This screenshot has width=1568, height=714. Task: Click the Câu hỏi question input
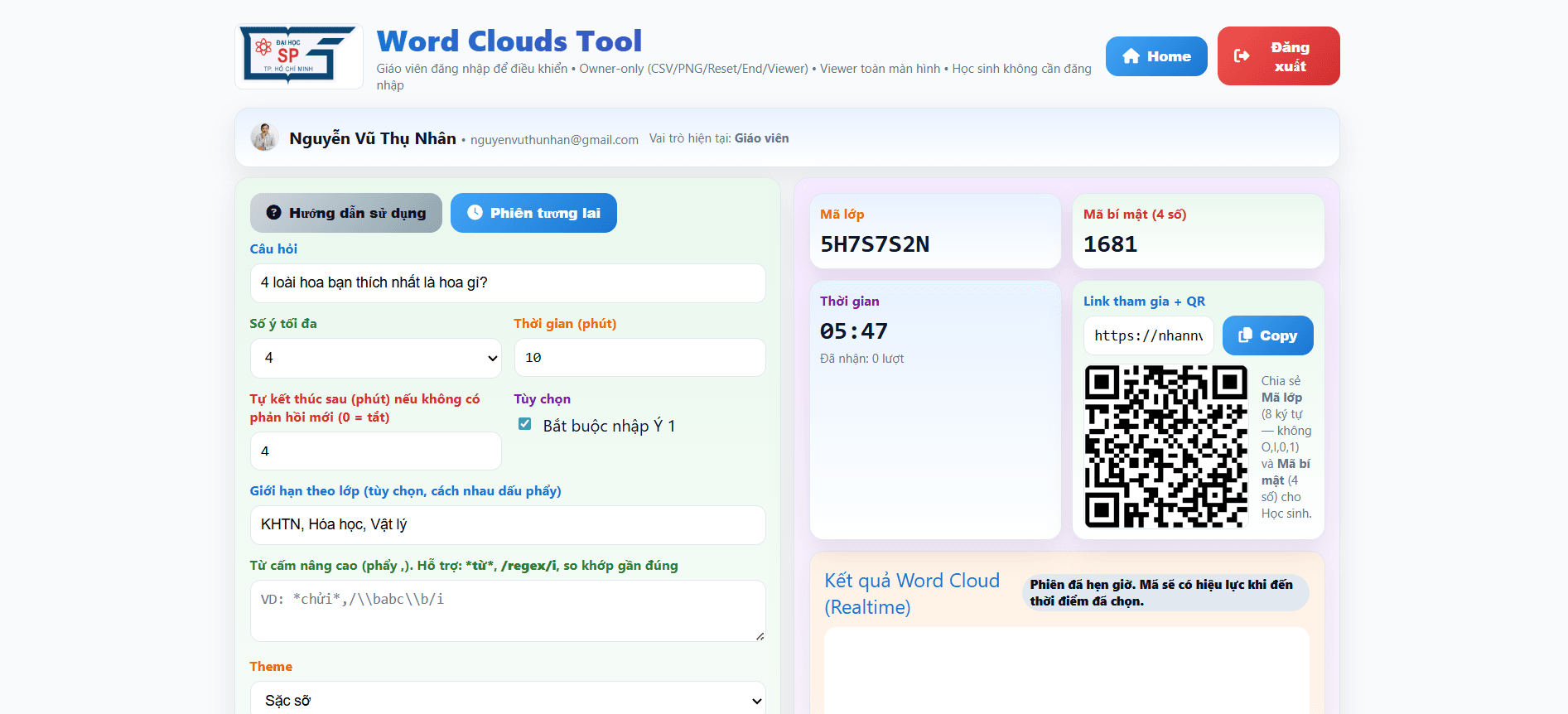tap(508, 283)
